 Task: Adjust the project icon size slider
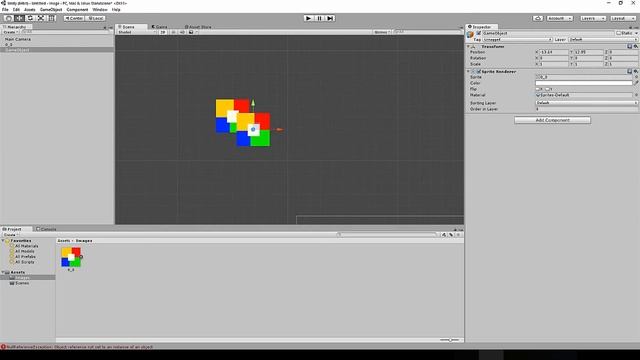coord(449,340)
